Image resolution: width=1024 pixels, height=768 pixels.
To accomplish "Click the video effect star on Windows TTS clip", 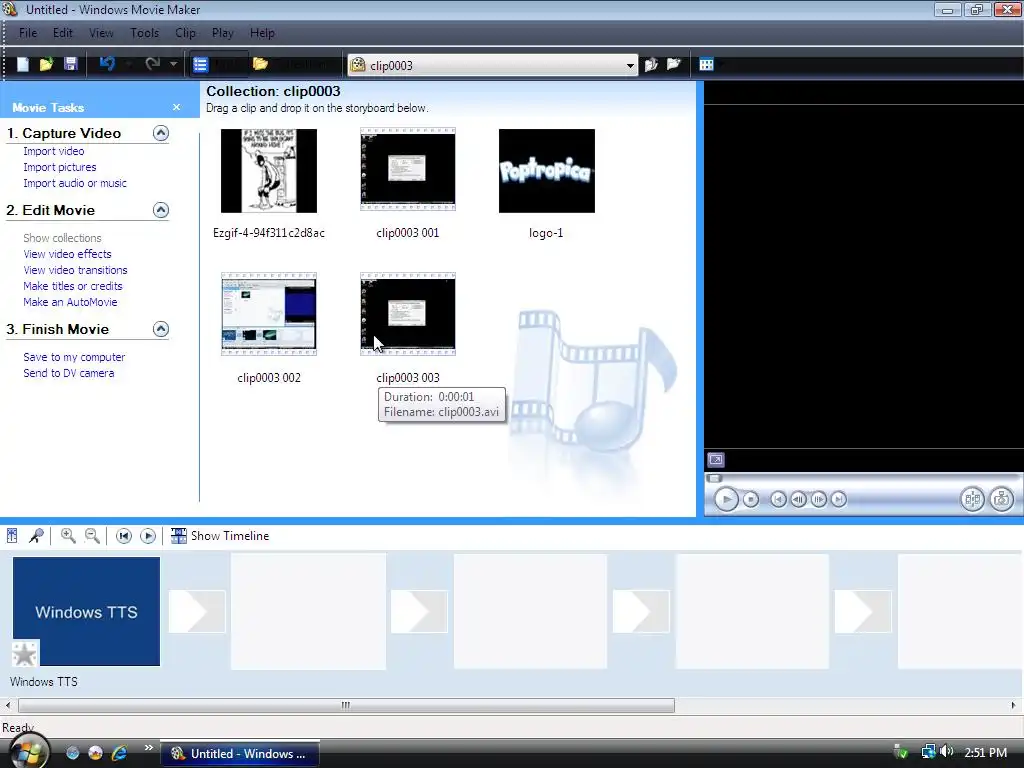I will point(25,654).
